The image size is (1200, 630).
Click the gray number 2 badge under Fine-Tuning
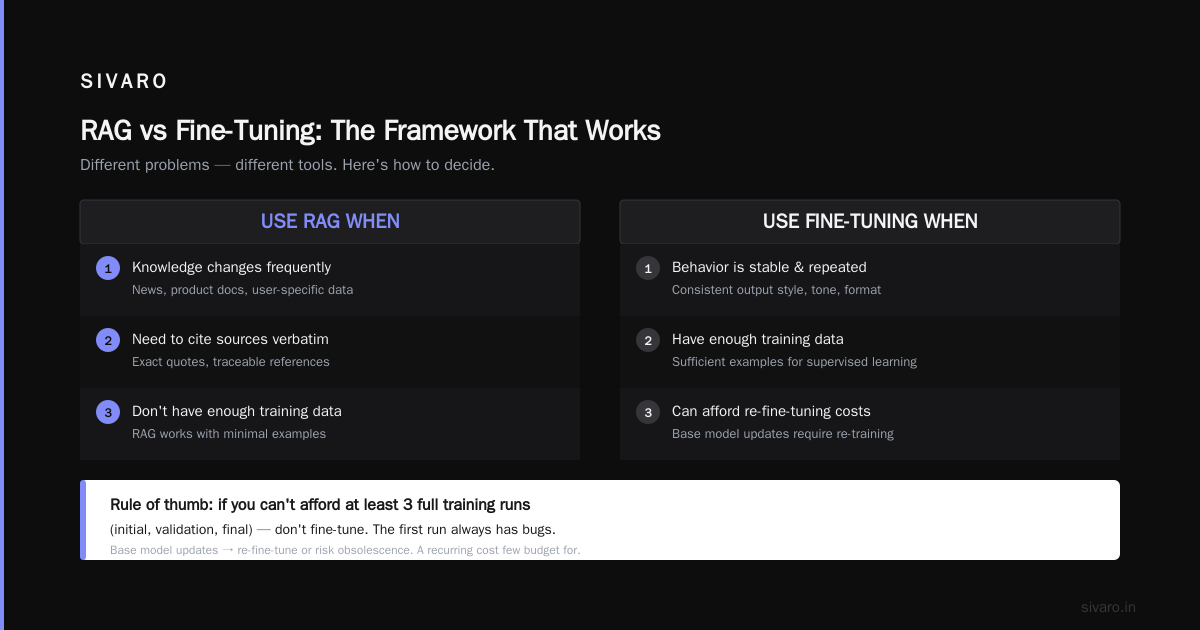pos(648,340)
